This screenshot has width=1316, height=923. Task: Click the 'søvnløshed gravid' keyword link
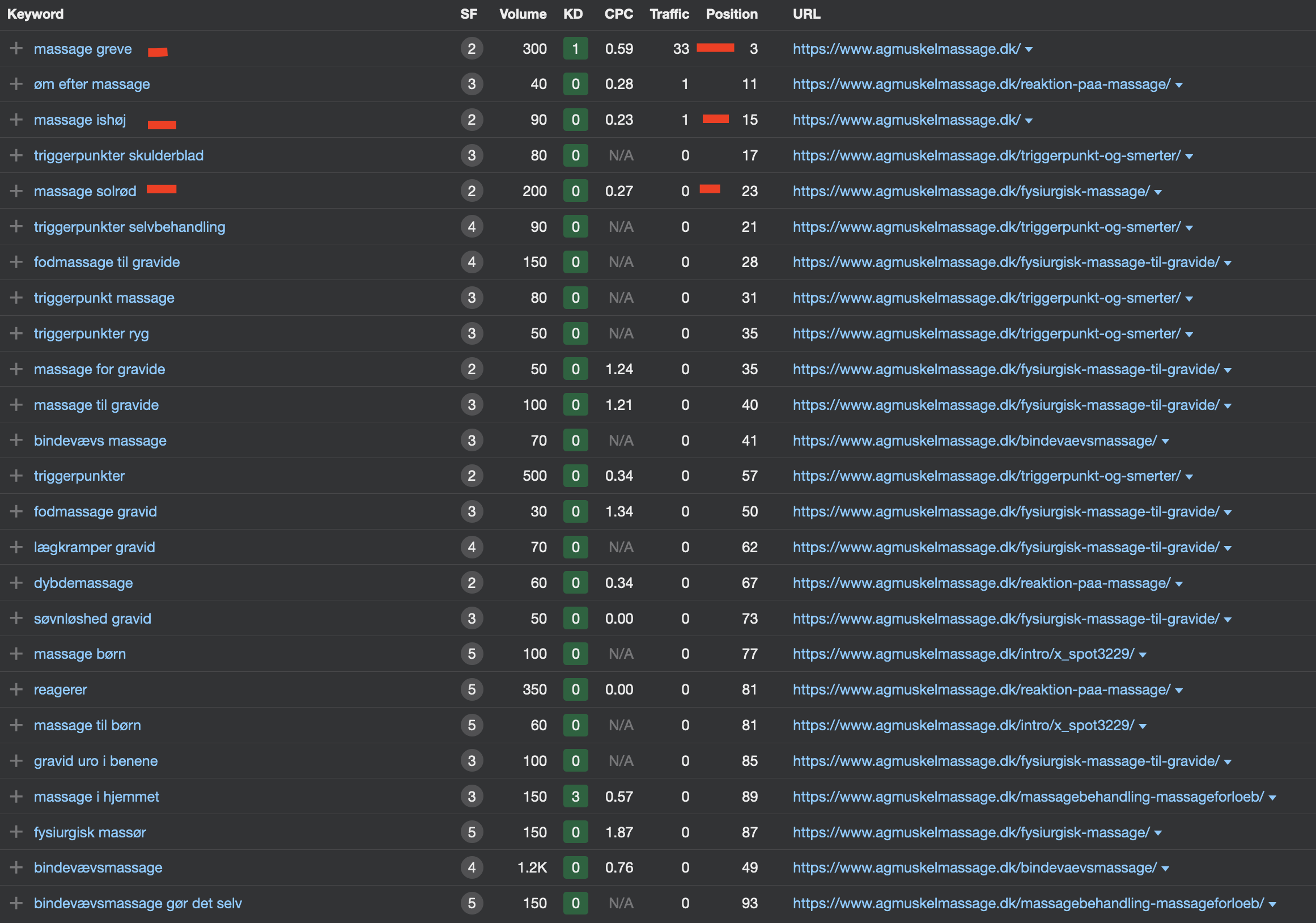(x=92, y=619)
